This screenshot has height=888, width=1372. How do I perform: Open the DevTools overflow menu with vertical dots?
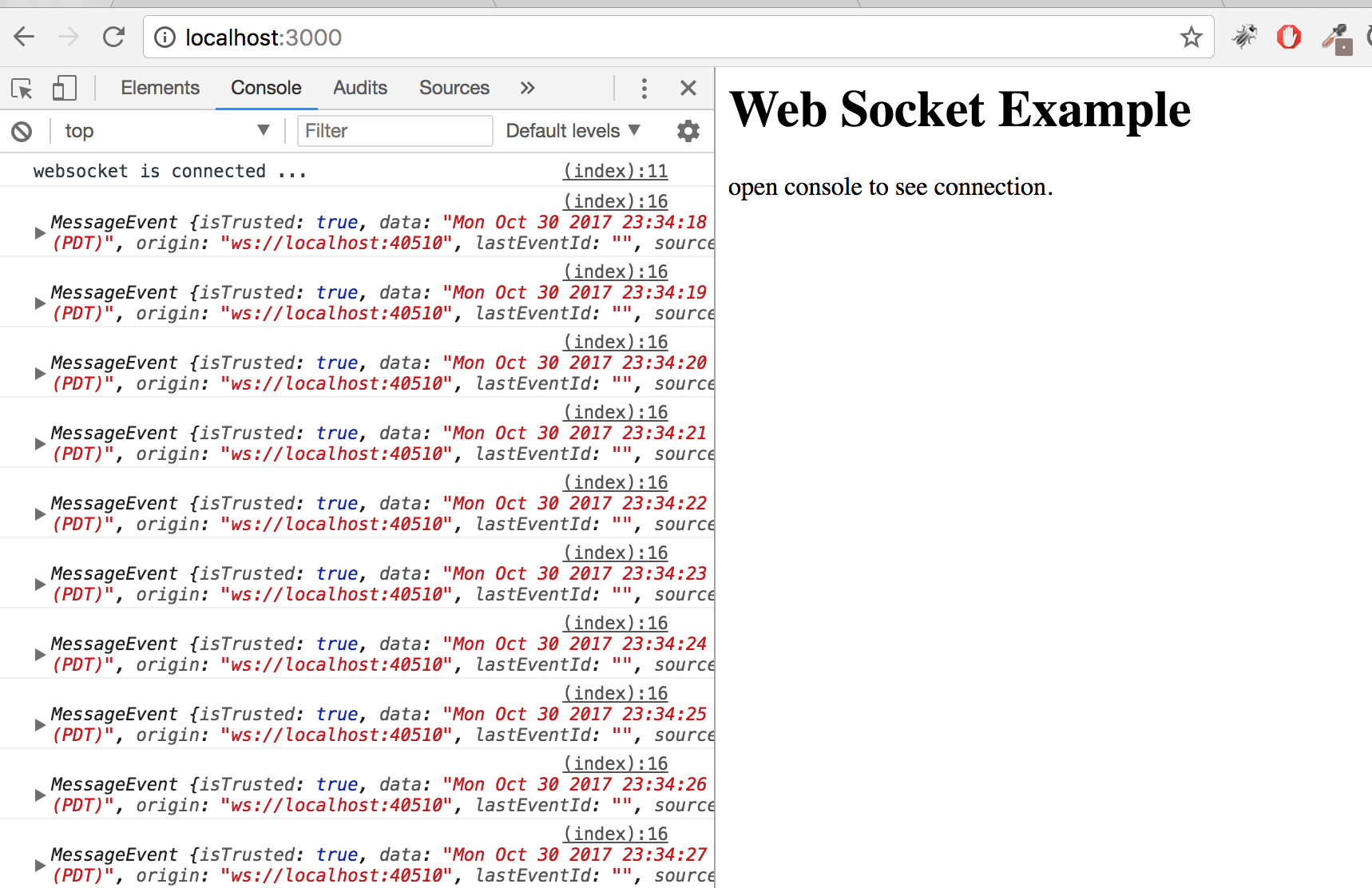644,88
